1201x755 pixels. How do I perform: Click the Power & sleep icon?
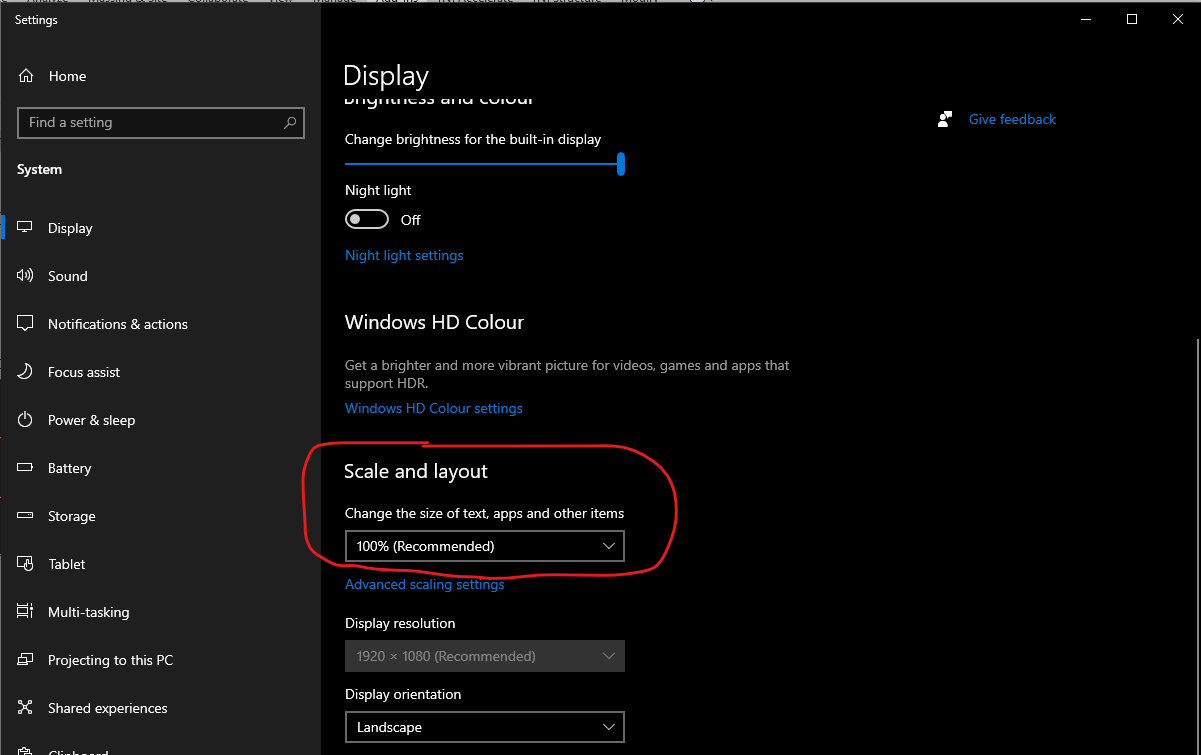(26, 420)
